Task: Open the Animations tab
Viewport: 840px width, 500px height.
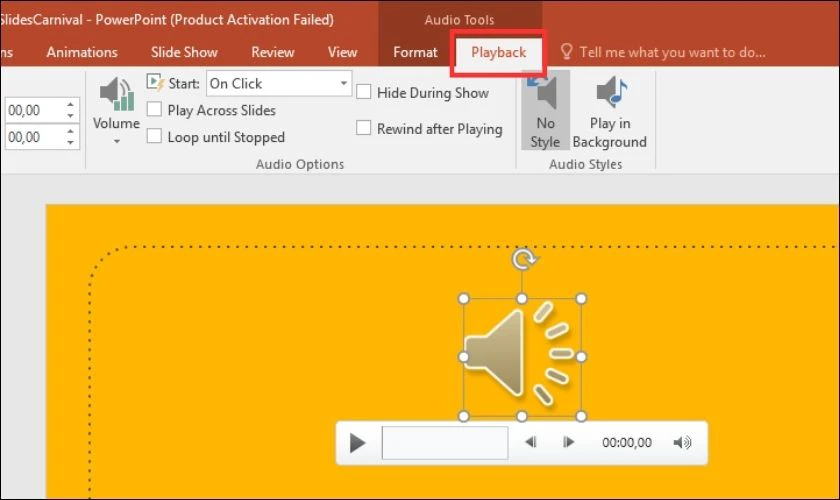Action: [82, 52]
